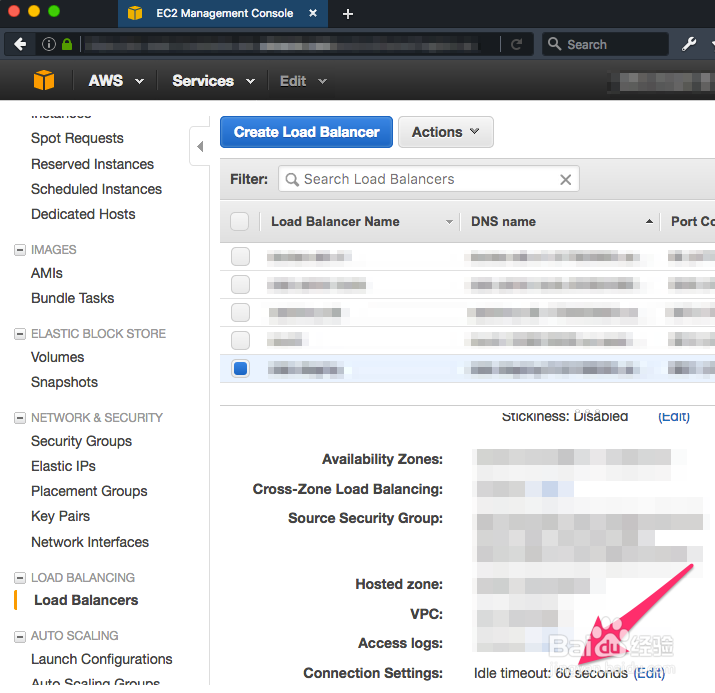Click the browser back arrow button
This screenshot has height=693, width=715.
20,44
